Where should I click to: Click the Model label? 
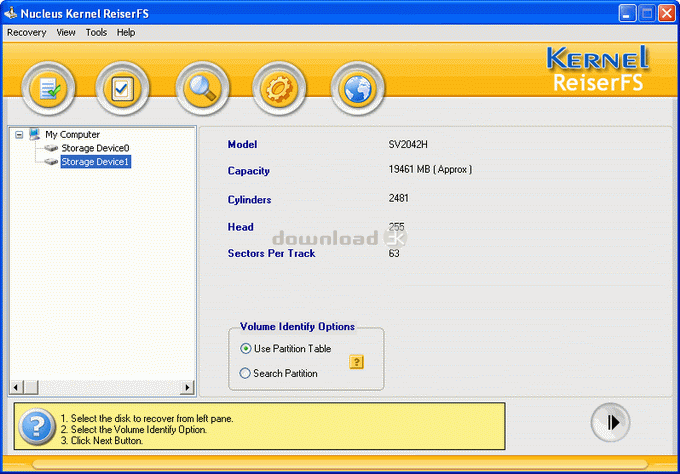(242, 144)
